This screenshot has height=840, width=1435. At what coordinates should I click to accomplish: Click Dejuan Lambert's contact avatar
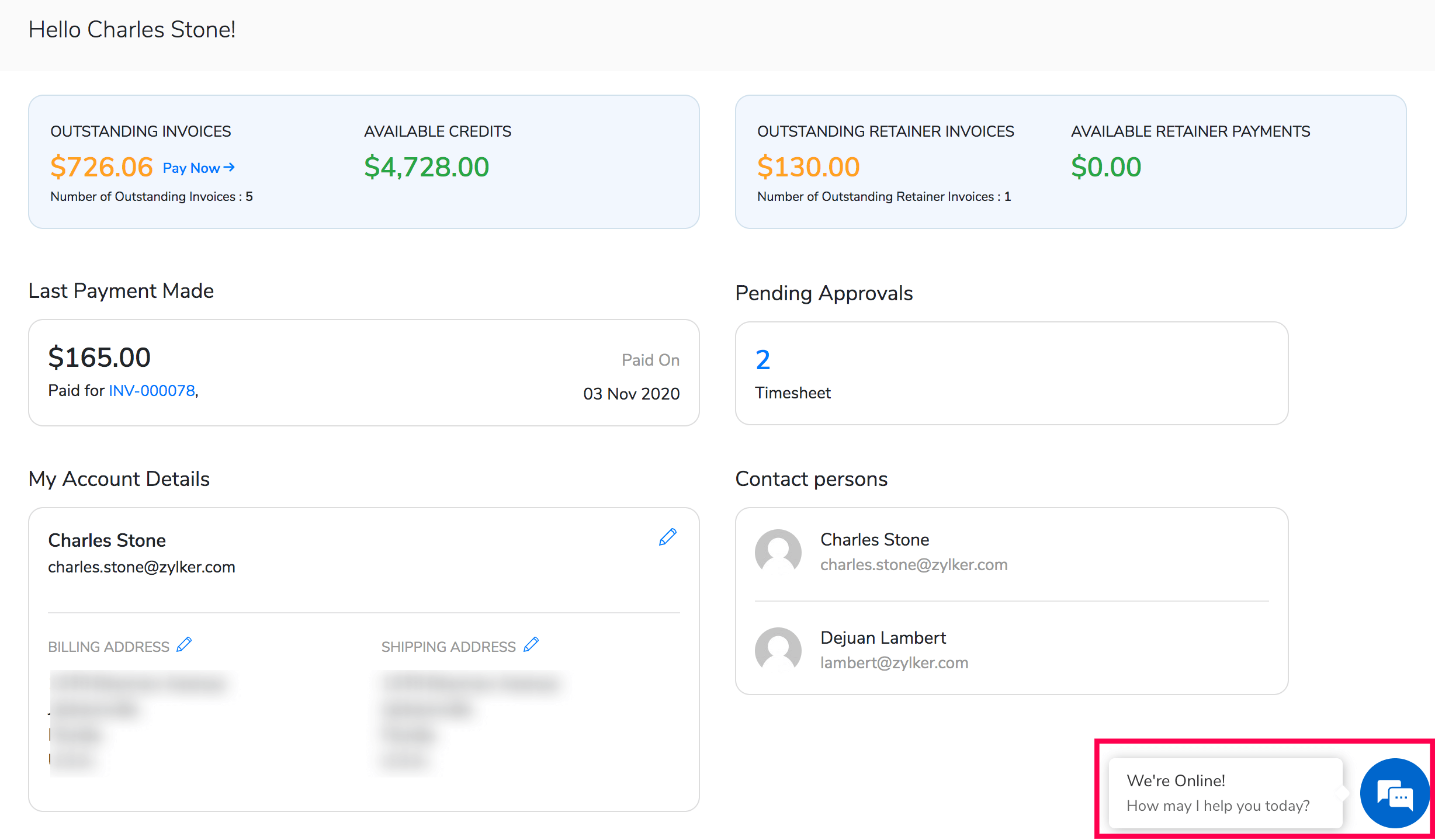(778, 650)
